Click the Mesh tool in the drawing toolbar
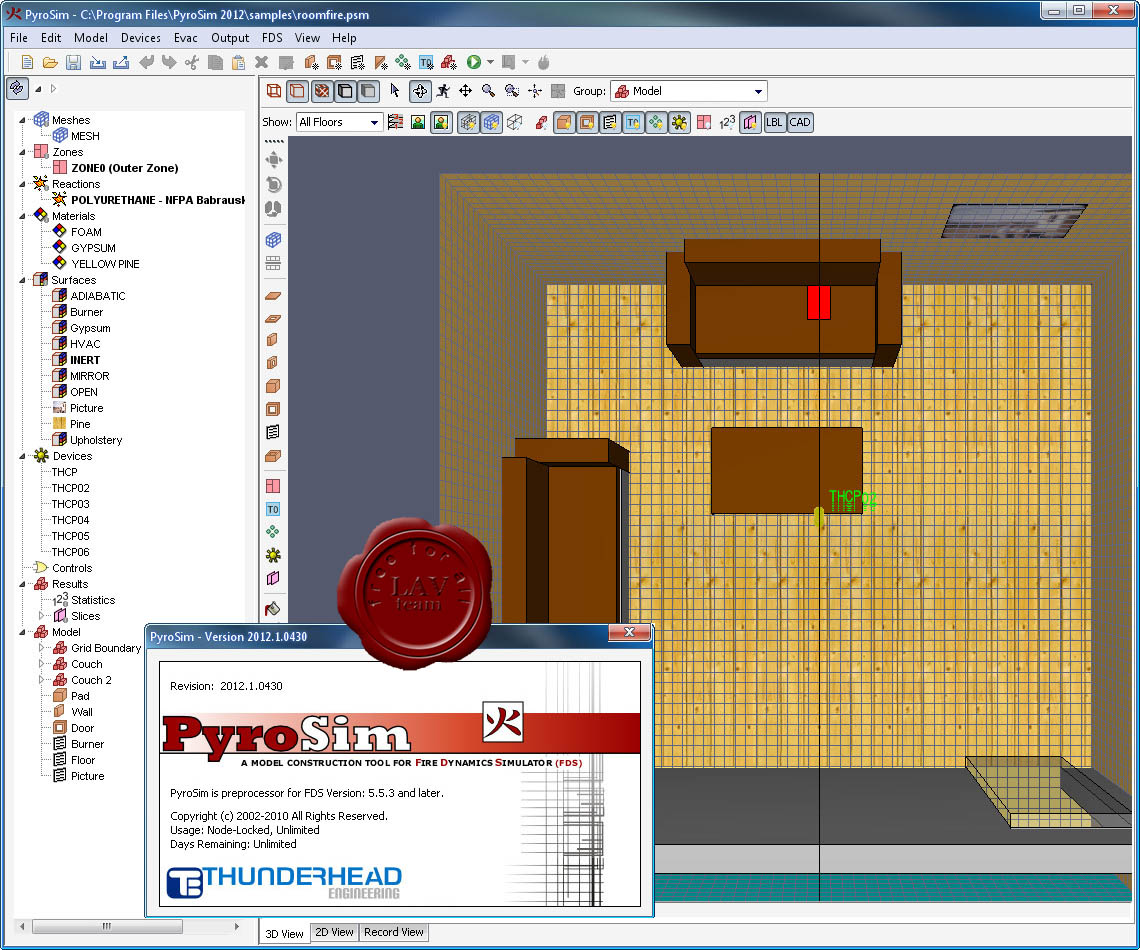1140x950 pixels. click(273, 240)
